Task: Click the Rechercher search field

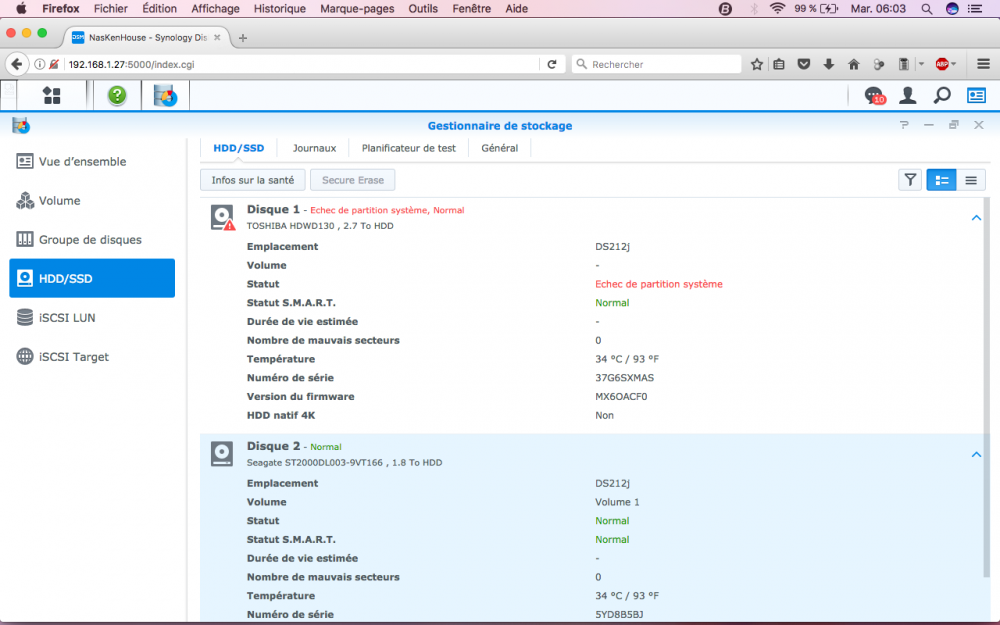Action: coord(657,64)
